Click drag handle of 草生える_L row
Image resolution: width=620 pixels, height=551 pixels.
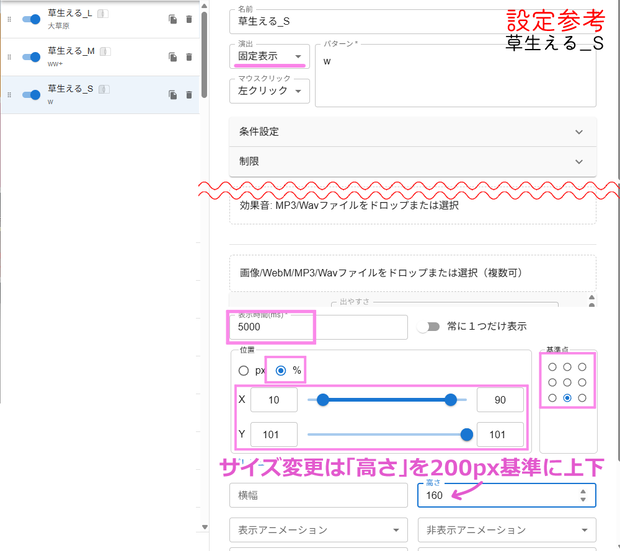[9, 19]
